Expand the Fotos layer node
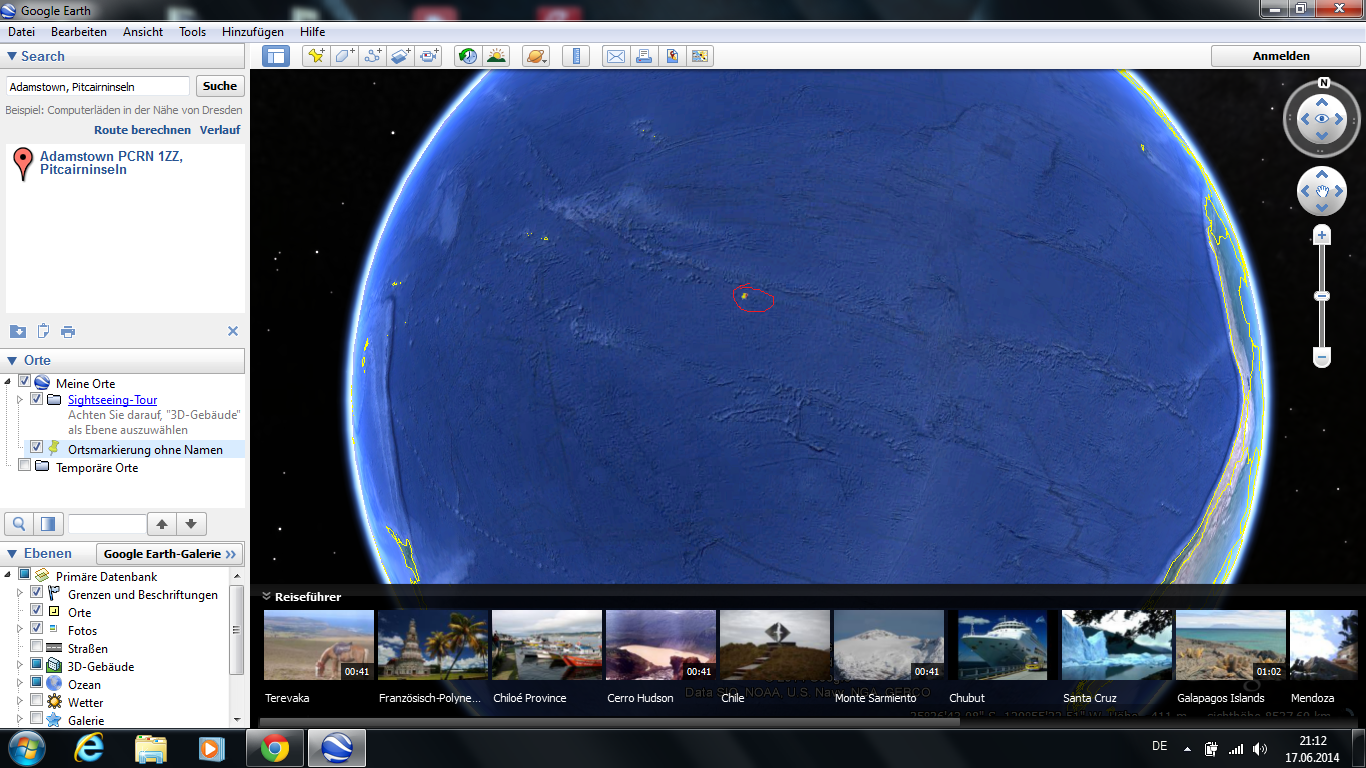This screenshot has height=768, width=1366. click(20, 629)
